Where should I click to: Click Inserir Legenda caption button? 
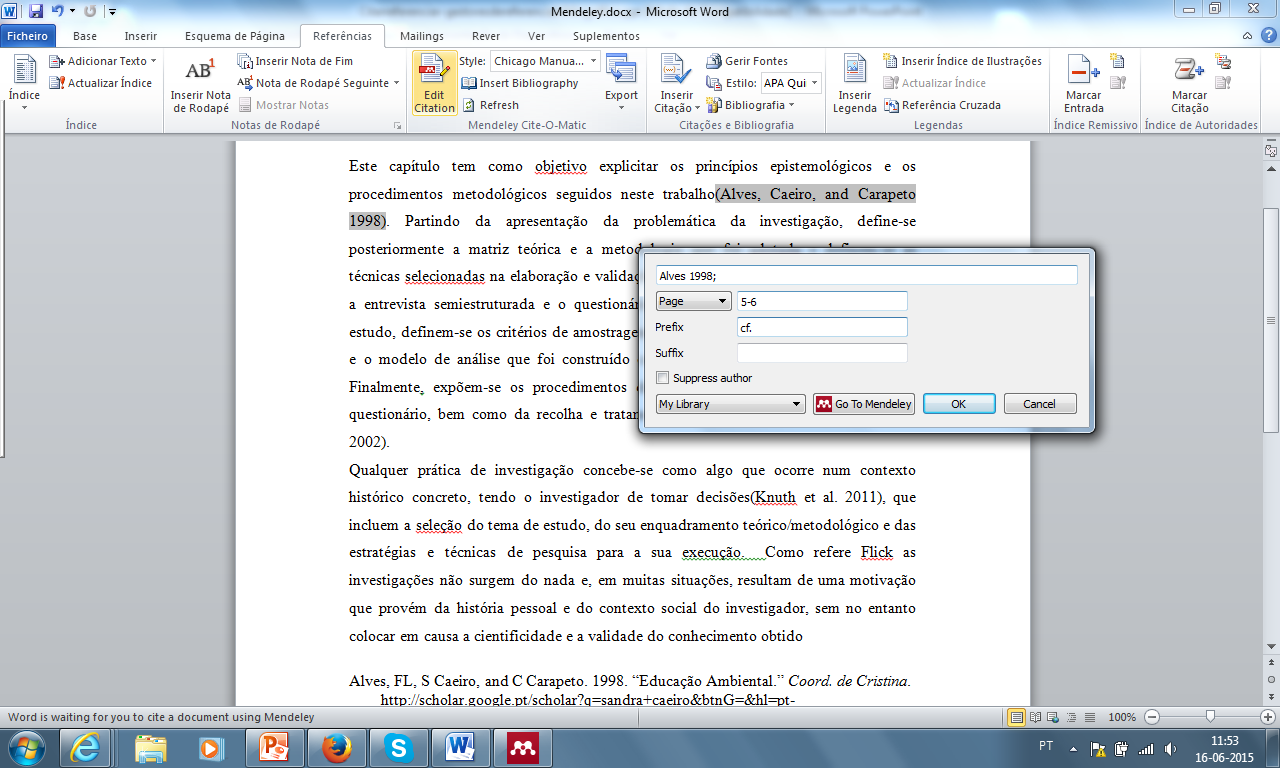coord(855,84)
